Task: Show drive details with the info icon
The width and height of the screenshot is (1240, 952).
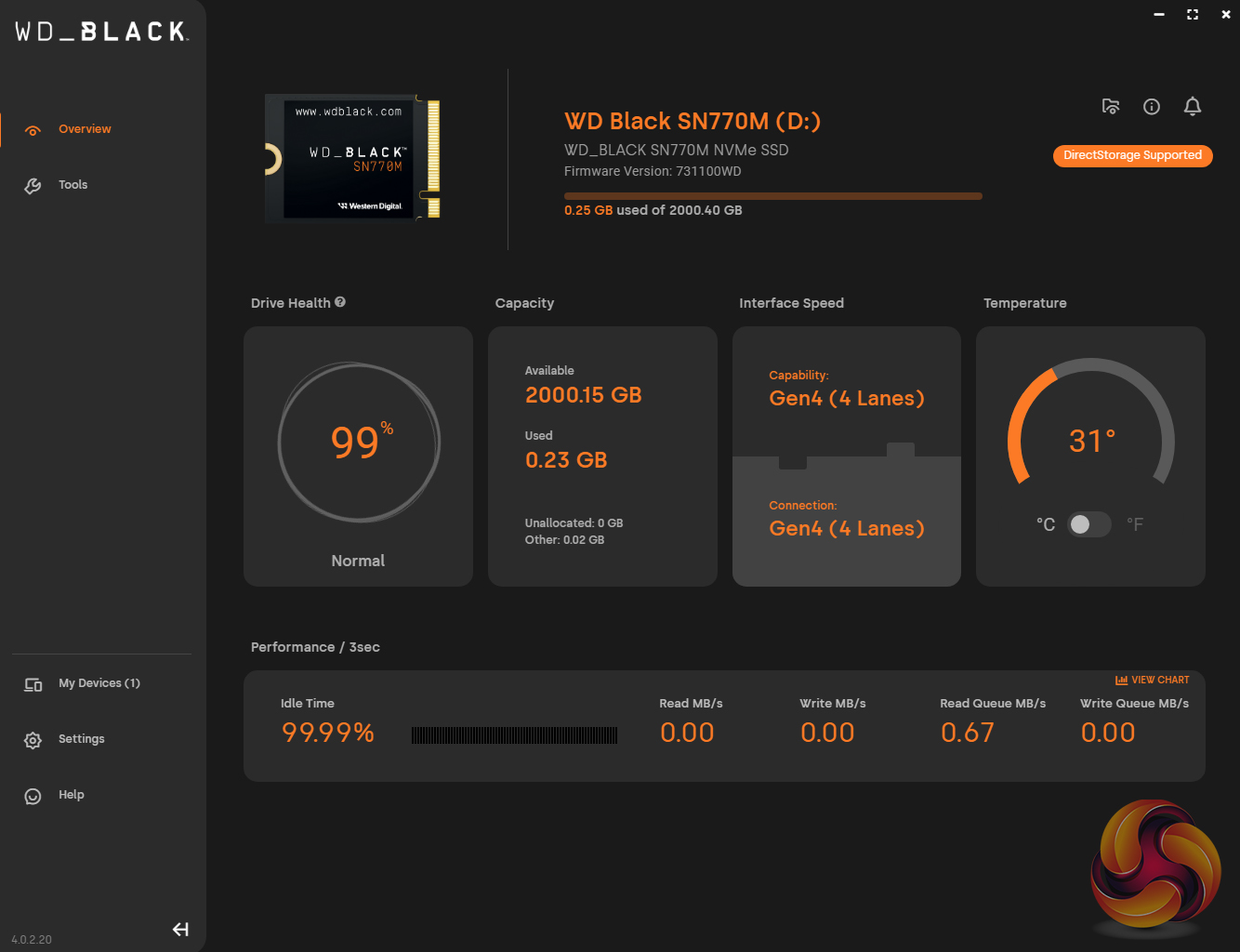Action: pos(1152,107)
